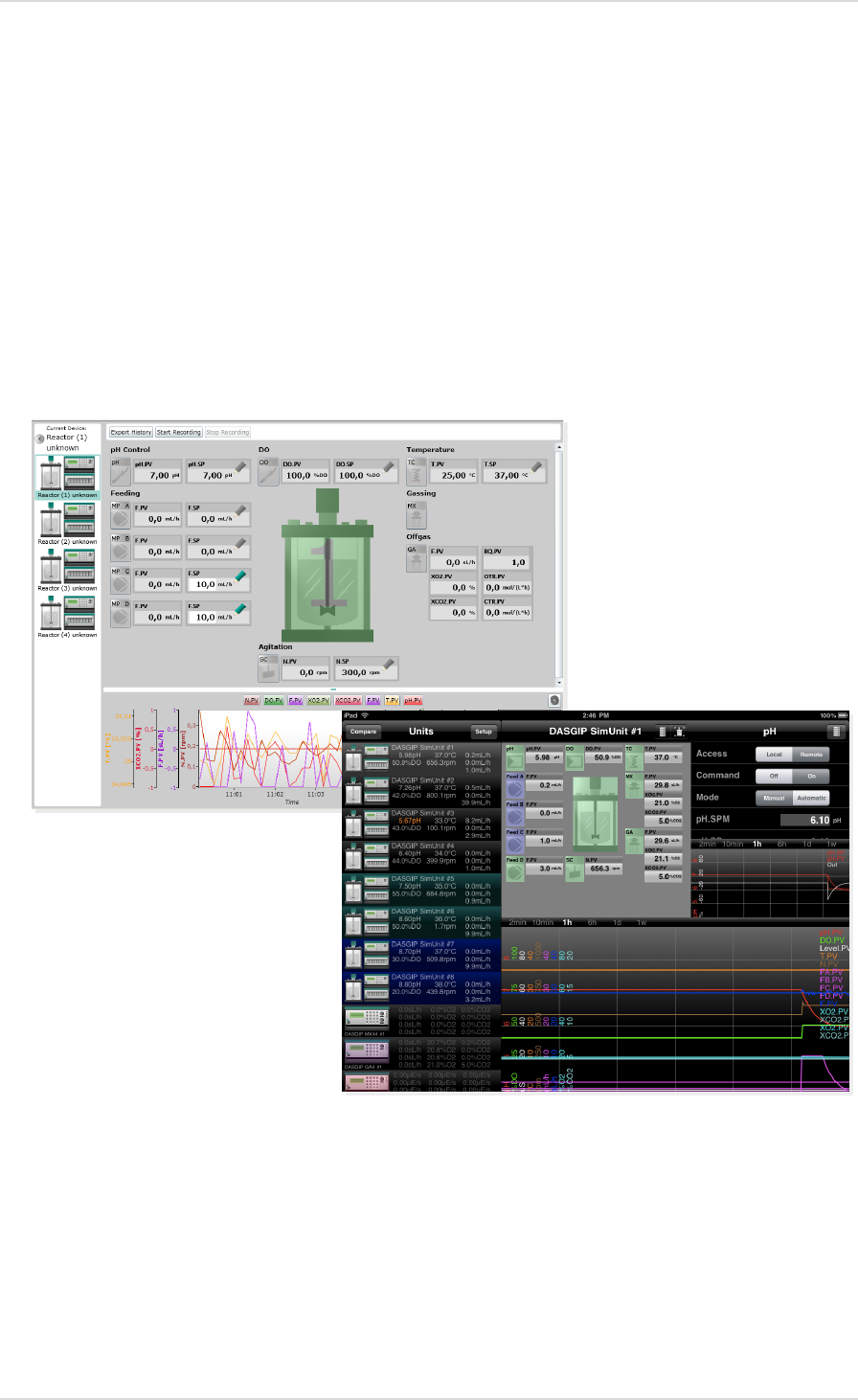Viewport: 858px width, 1400px height.
Task: Select DASGIP SimUnit #7 in Units list
Action: pos(421,955)
